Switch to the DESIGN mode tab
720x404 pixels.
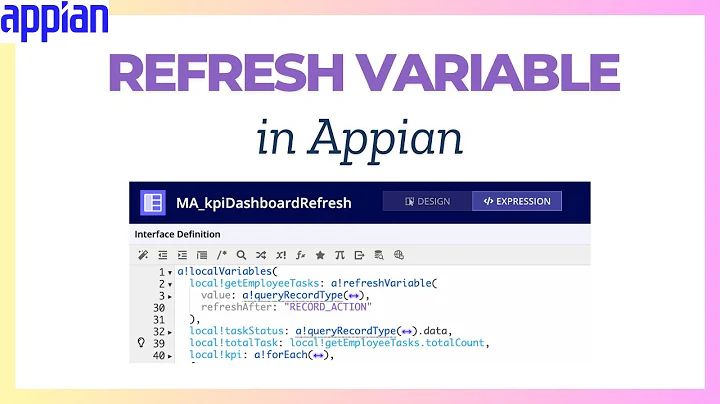point(428,201)
